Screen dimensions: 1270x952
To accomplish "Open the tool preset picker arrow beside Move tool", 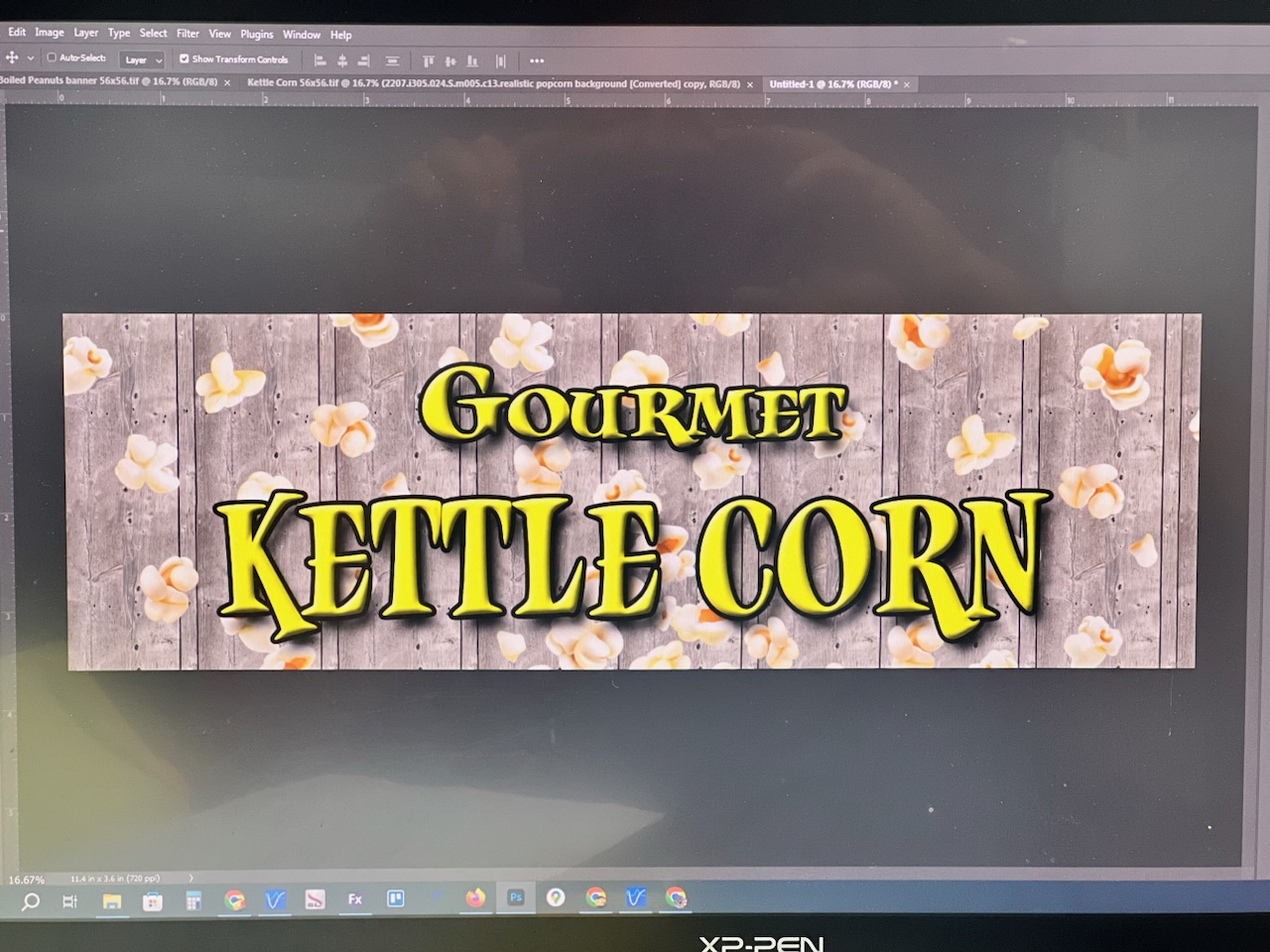I will click(x=31, y=59).
